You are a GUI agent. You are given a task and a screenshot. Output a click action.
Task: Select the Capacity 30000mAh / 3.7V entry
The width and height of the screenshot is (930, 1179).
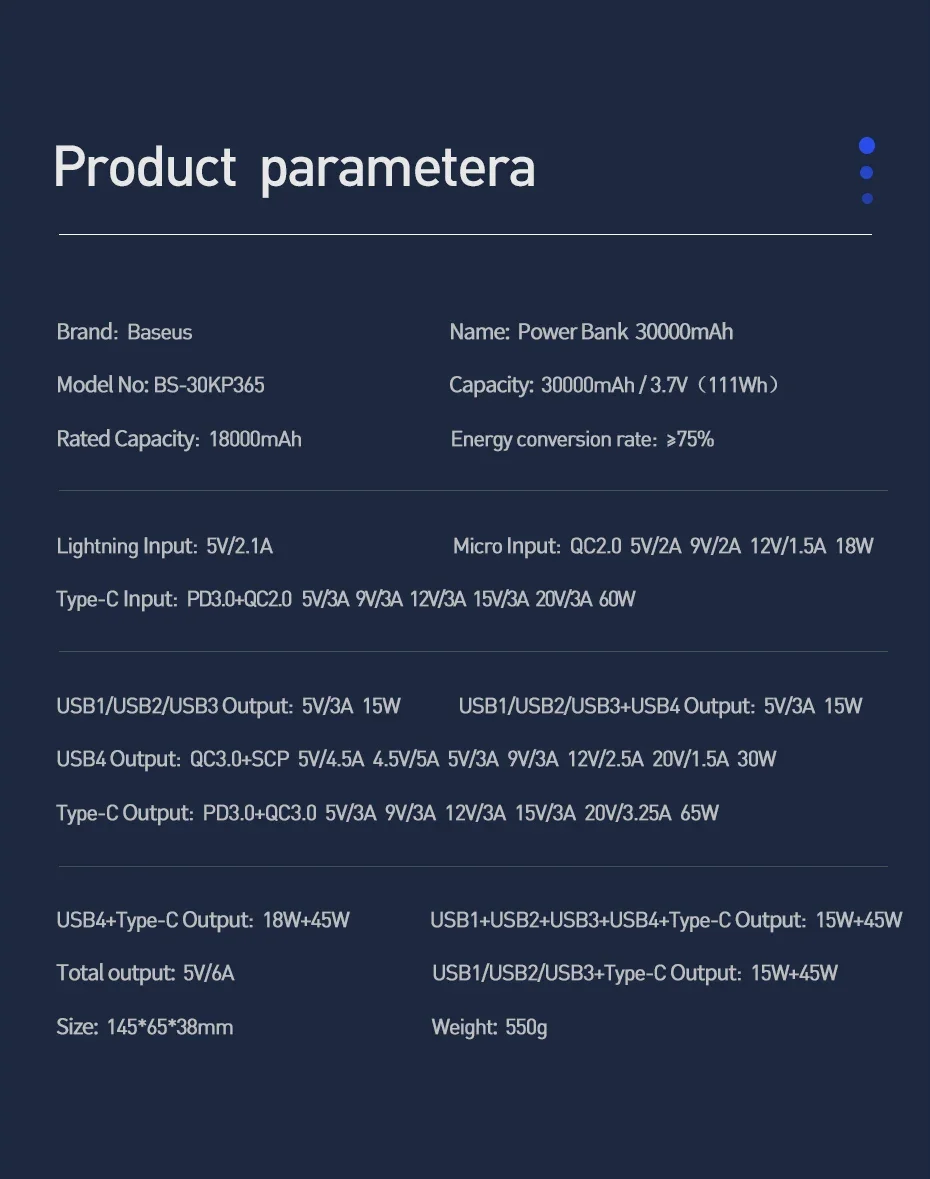point(613,385)
